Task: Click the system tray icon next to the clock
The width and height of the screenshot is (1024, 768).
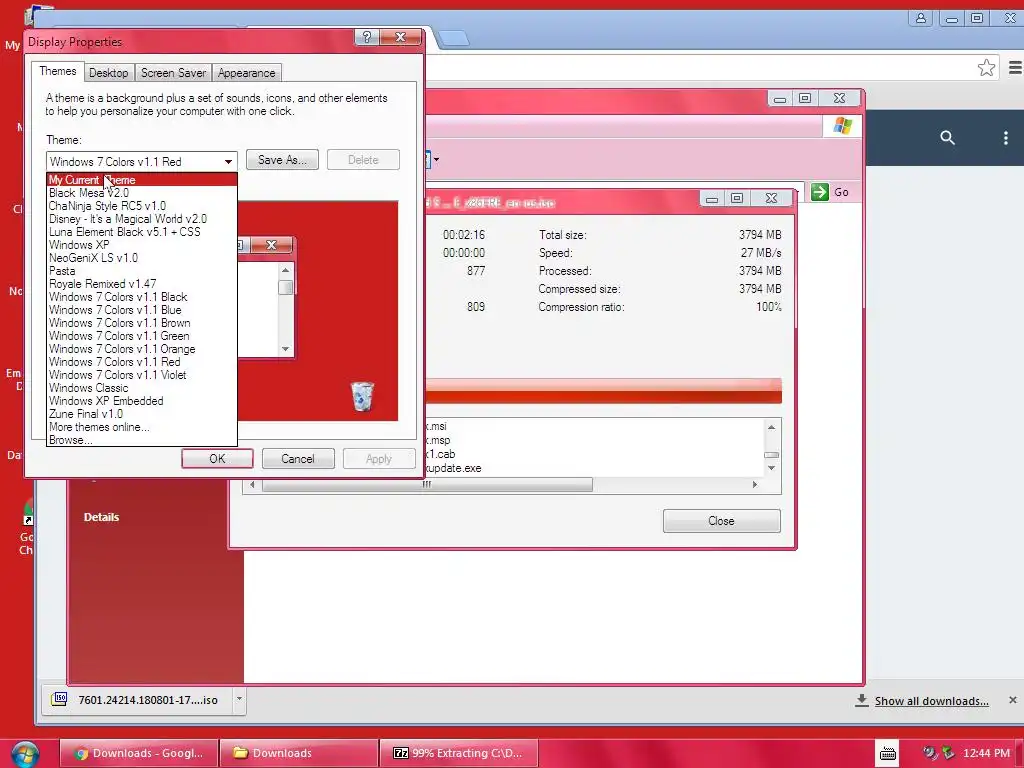Action: pos(948,753)
